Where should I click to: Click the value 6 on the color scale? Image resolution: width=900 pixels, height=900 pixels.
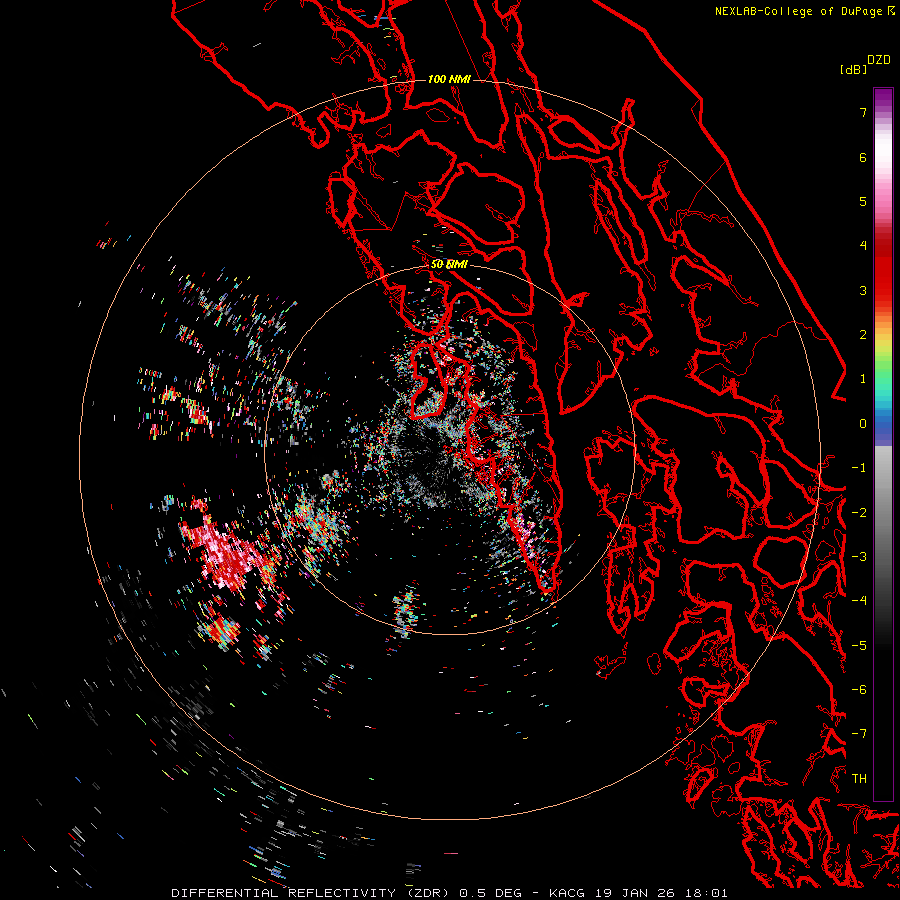(863, 157)
